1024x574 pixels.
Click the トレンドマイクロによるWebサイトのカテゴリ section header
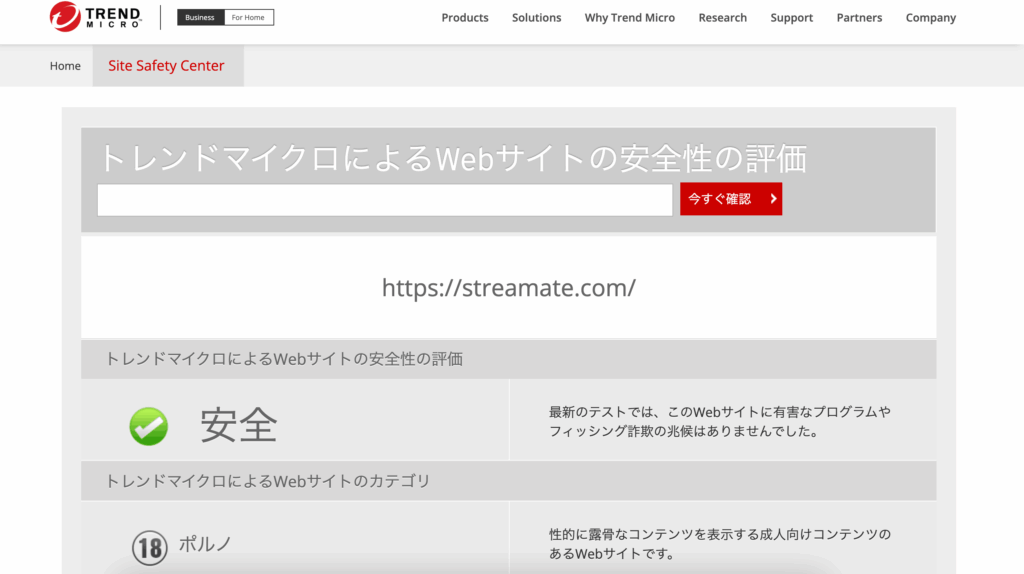[509, 481]
